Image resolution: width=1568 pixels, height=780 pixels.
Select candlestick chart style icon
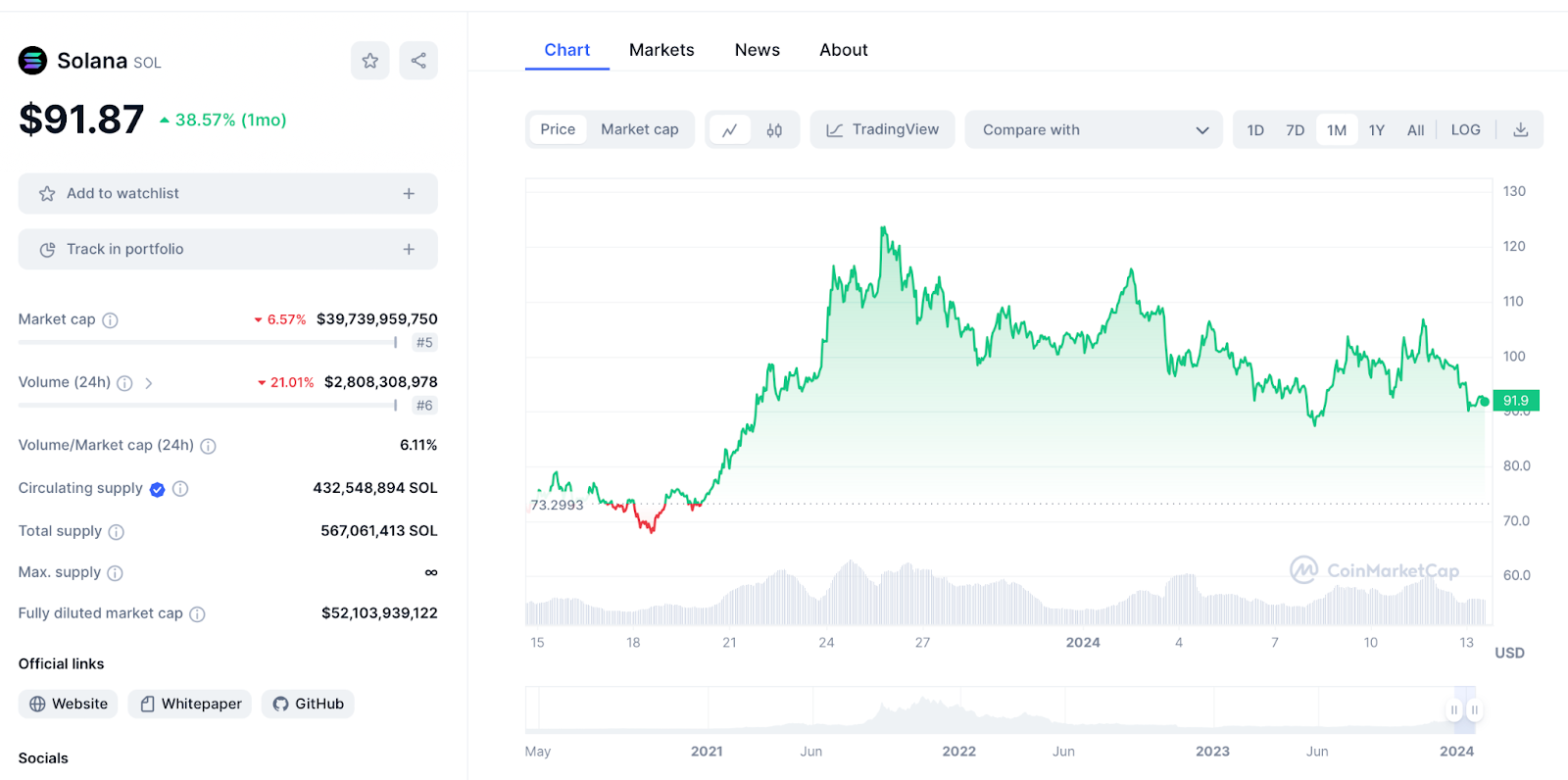tap(774, 130)
